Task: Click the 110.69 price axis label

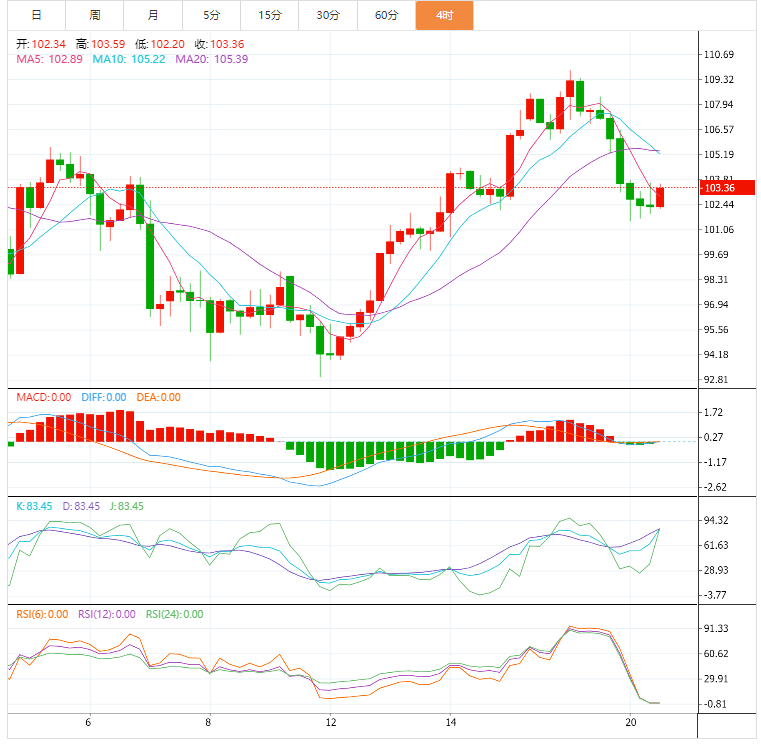Action: (x=720, y=55)
